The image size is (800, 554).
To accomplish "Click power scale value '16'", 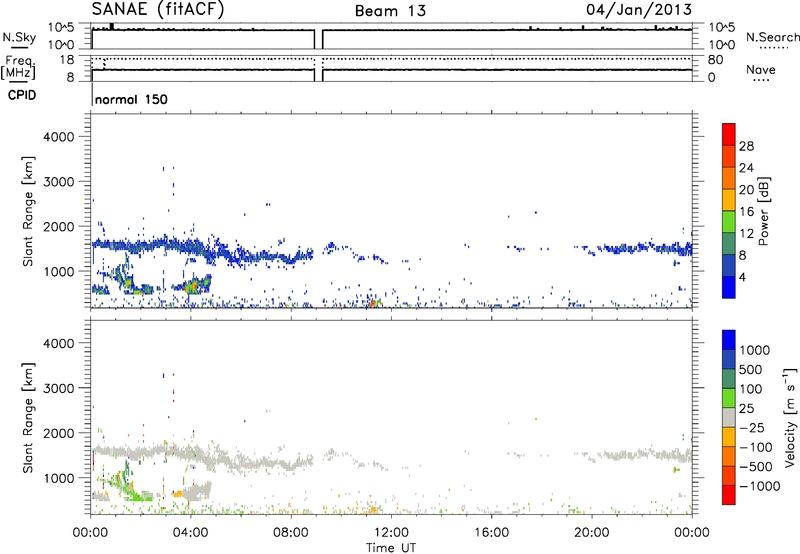I will (x=746, y=212).
